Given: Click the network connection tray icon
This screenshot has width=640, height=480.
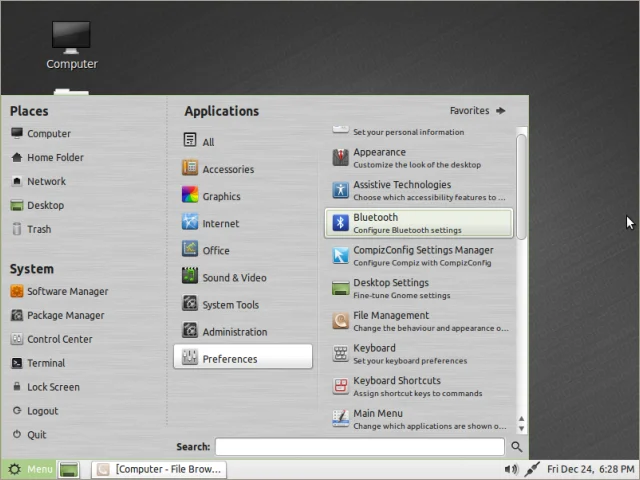Looking at the screenshot, I should pos(532,469).
